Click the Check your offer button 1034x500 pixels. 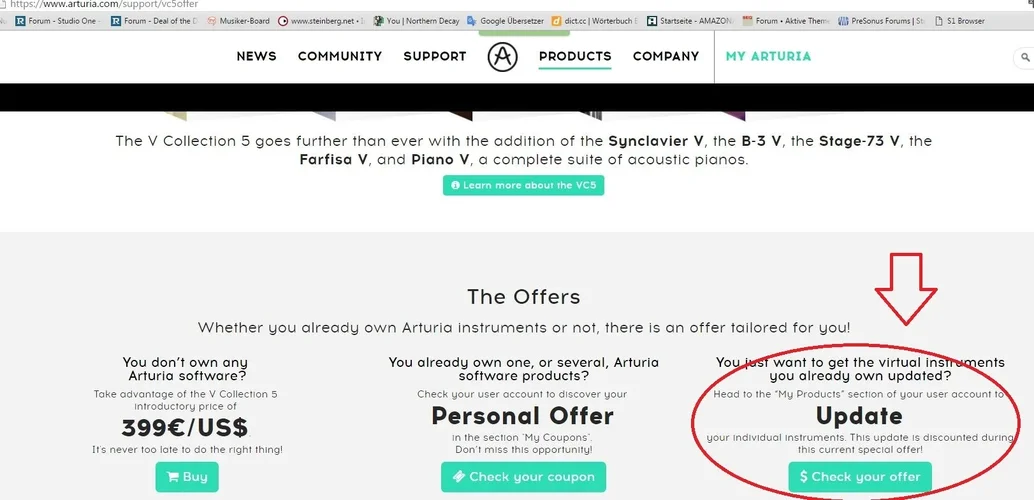[x=860, y=477]
